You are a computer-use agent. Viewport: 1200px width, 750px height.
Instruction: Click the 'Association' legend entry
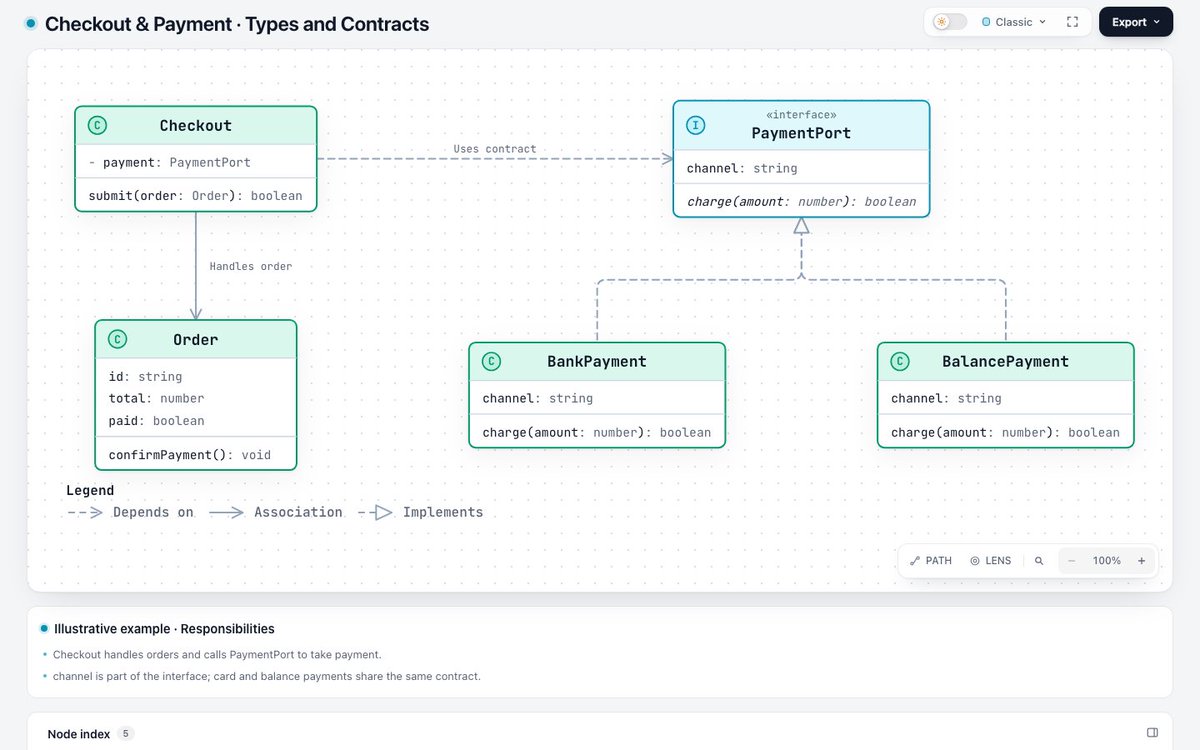coord(275,512)
